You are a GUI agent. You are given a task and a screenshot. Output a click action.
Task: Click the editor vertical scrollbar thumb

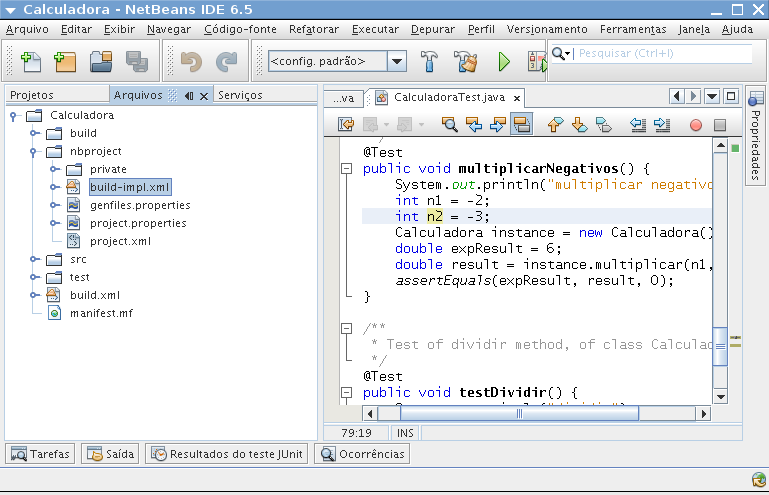pyautogui.click(x=720, y=346)
